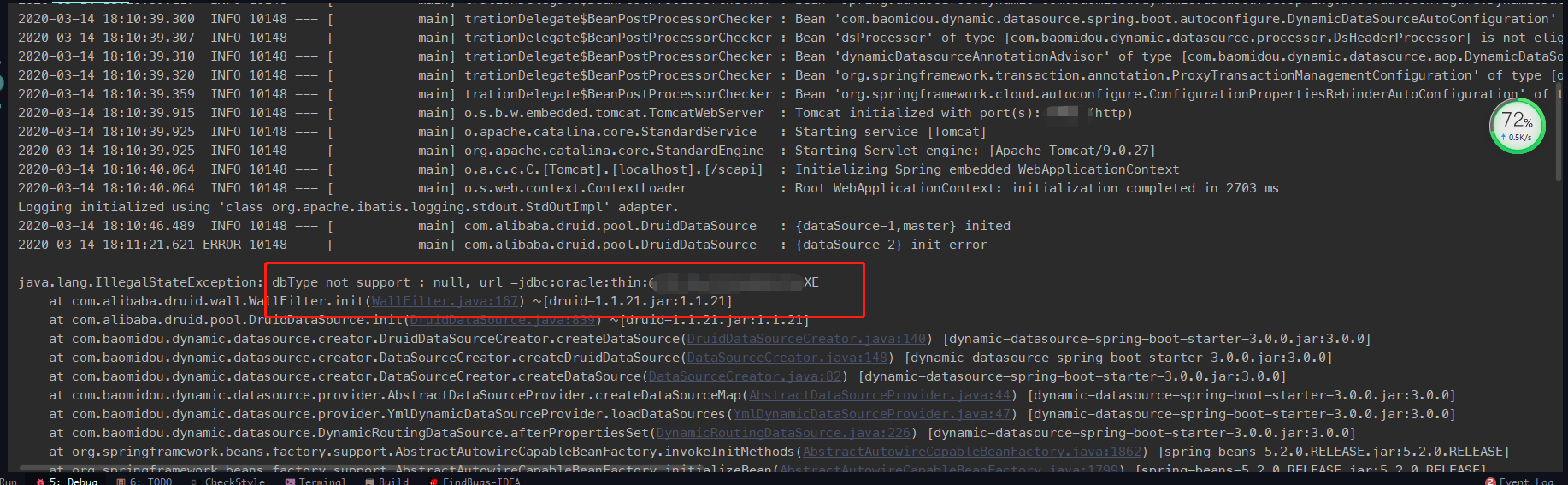This screenshot has height=485, width=1568.
Task: Open WallFilter.java:167 stack trace link
Action: pos(445,301)
